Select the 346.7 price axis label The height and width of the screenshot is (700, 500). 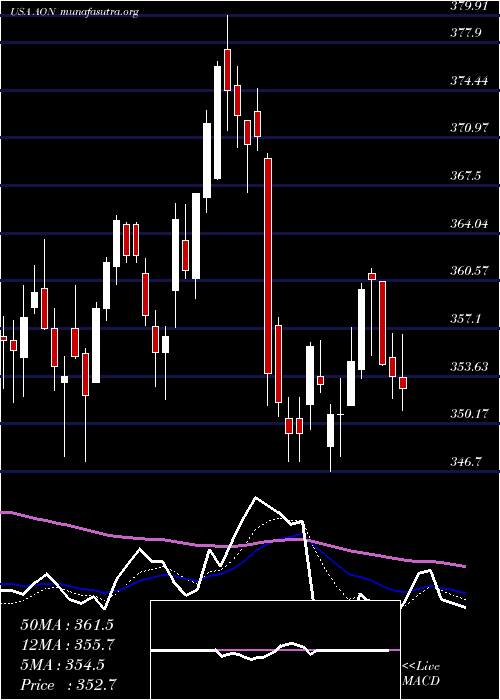click(x=465, y=461)
